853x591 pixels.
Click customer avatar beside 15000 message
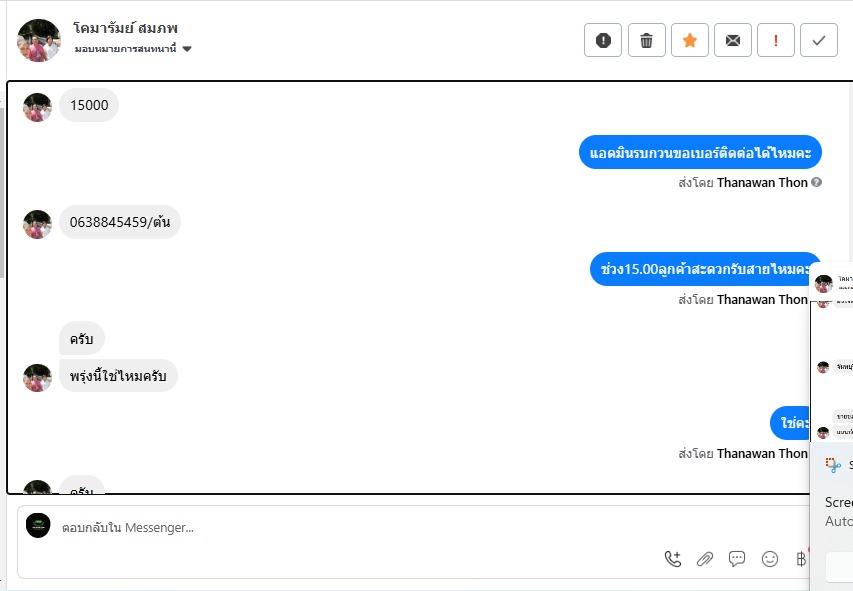(37, 107)
